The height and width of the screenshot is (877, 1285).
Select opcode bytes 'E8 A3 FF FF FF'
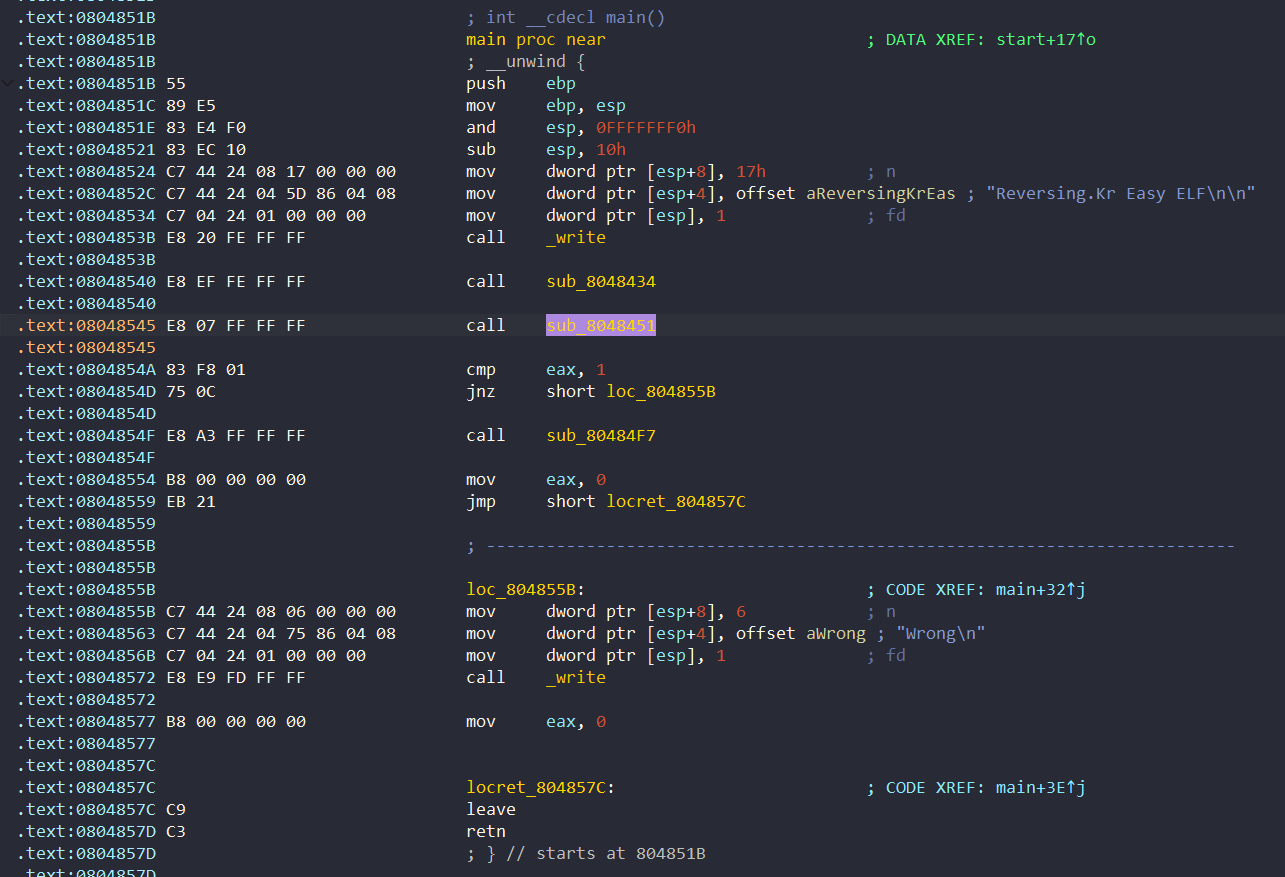click(236, 435)
